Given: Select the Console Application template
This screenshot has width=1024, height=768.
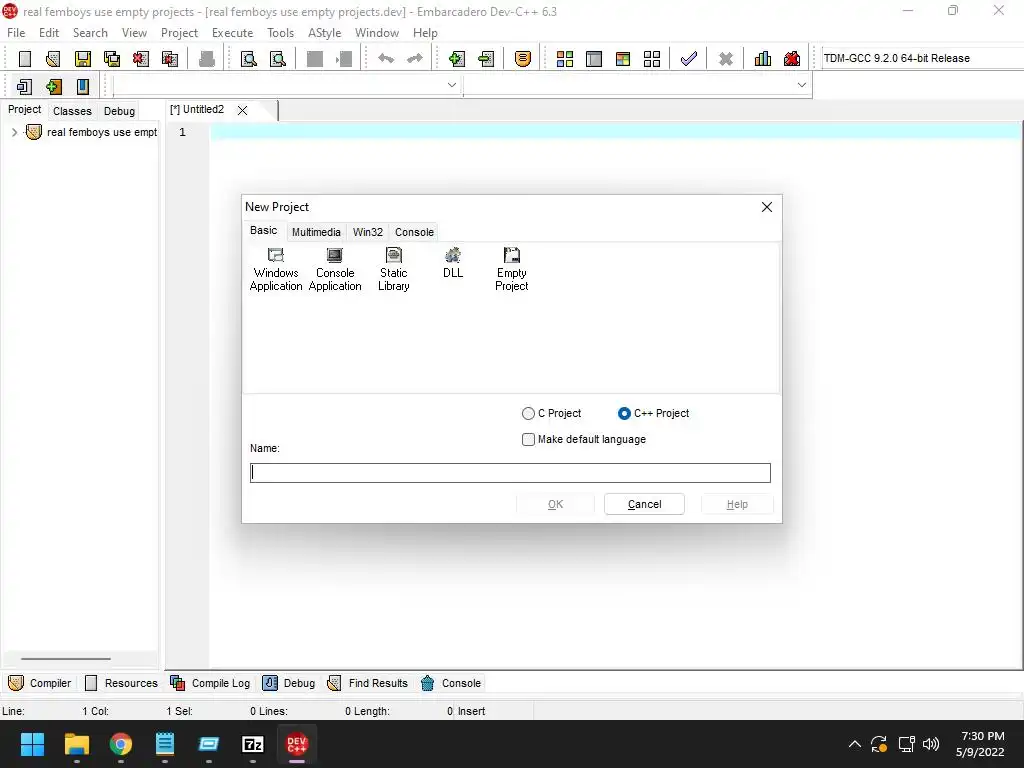Looking at the screenshot, I should tap(335, 269).
